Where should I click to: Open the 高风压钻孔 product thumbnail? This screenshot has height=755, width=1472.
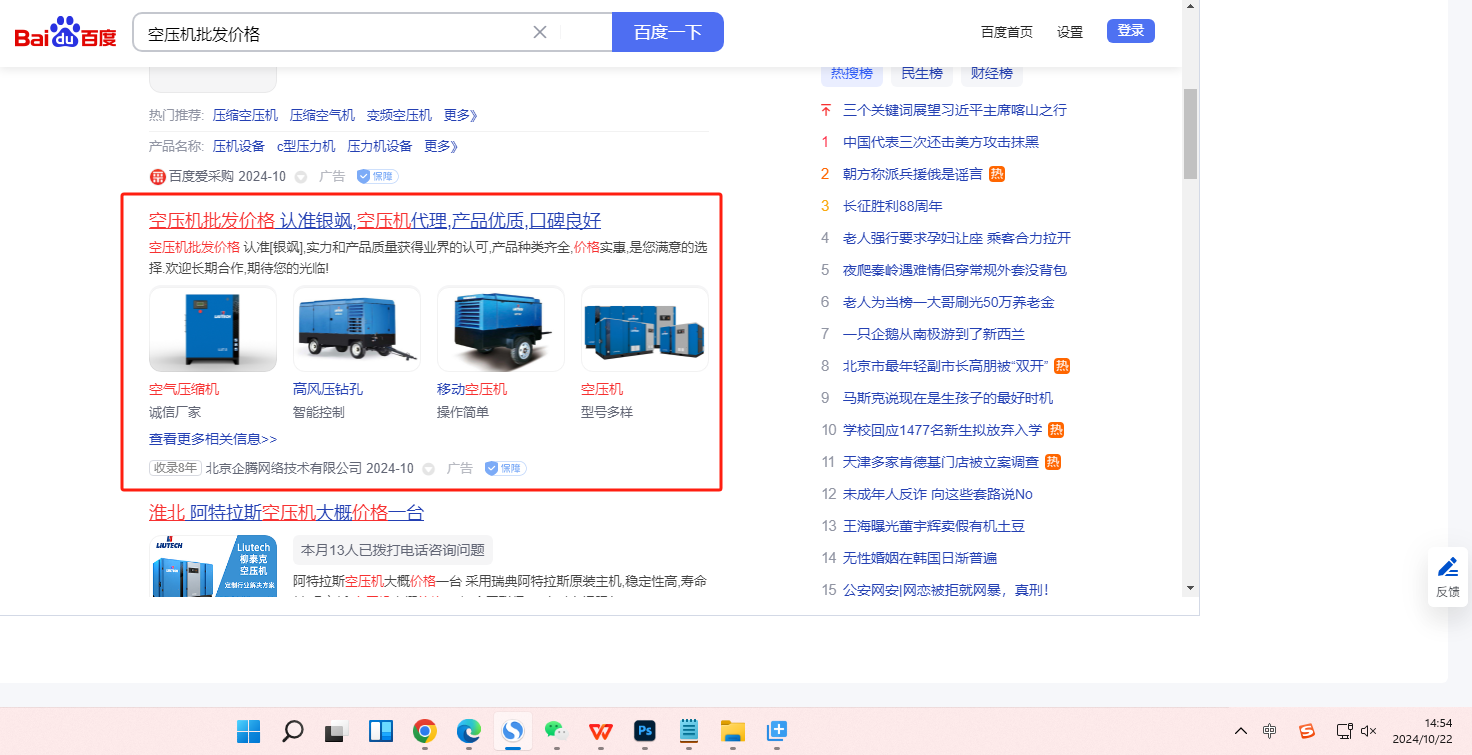pos(357,329)
